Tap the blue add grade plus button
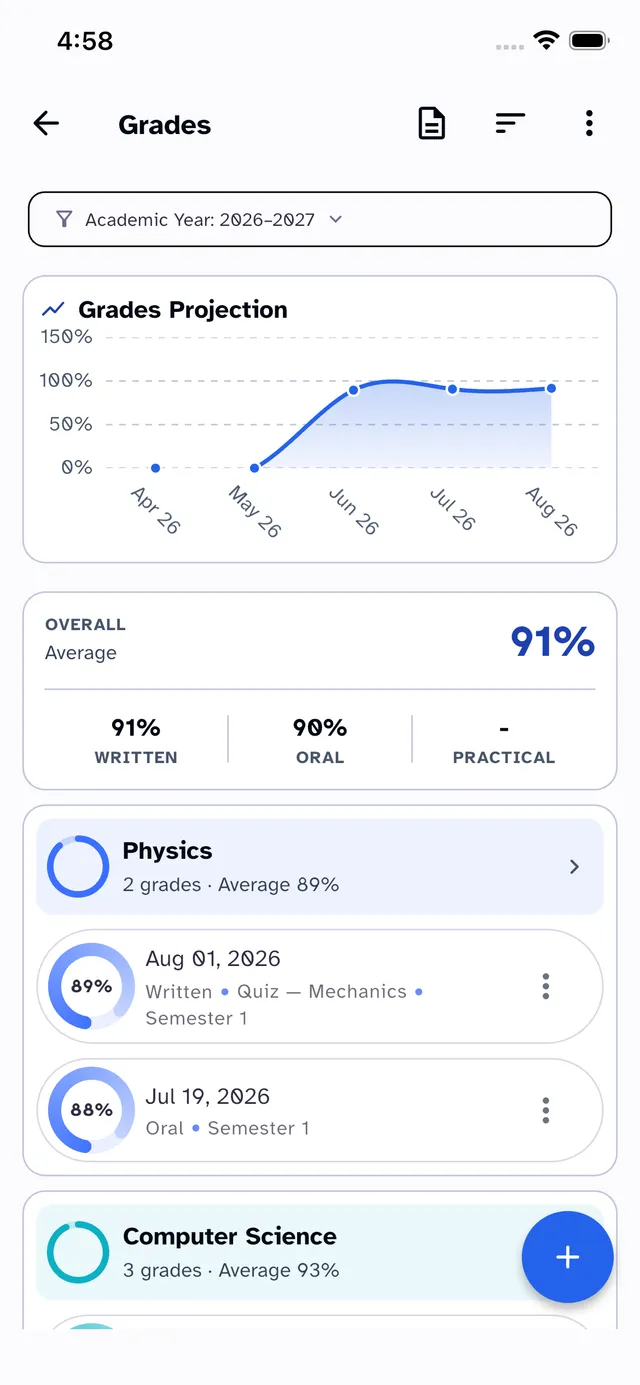 [567, 1257]
